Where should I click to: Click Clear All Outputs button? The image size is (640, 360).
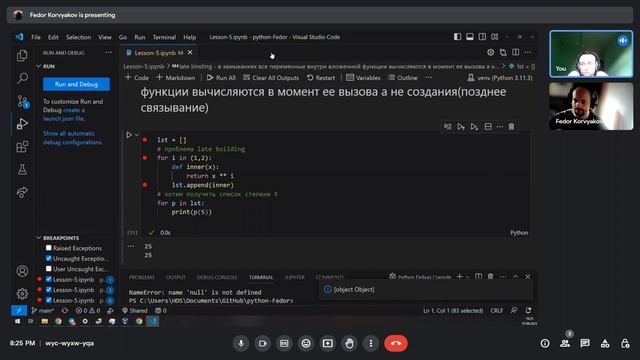271,78
